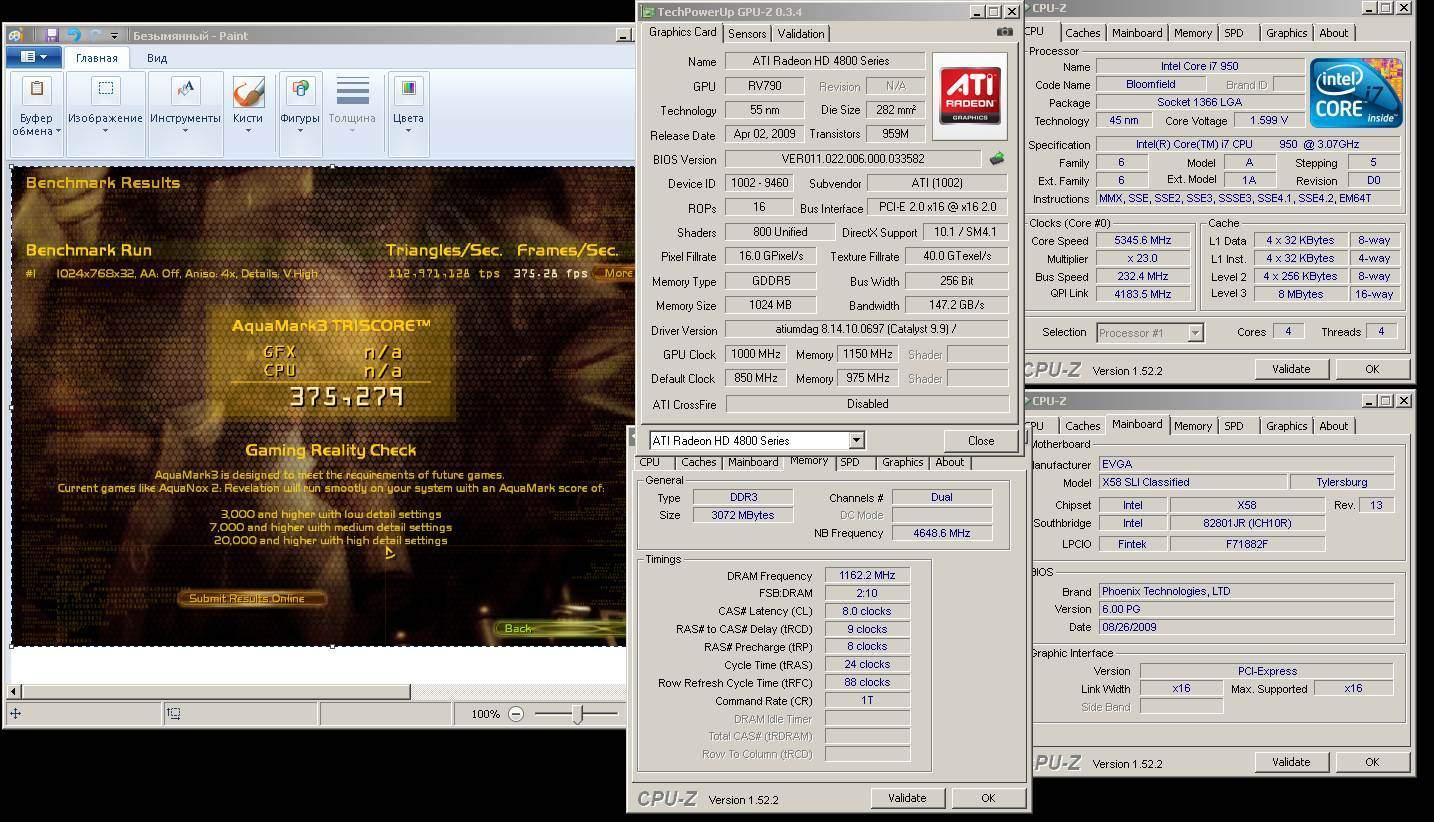Click OK in the mainboard CPU-Z window
The image size is (1434, 822).
click(x=1371, y=762)
